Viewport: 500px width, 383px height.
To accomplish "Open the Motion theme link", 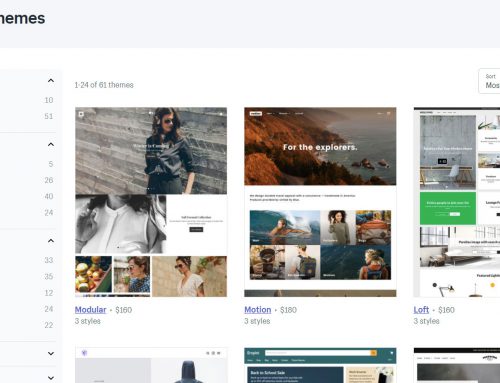I will point(258,310).
